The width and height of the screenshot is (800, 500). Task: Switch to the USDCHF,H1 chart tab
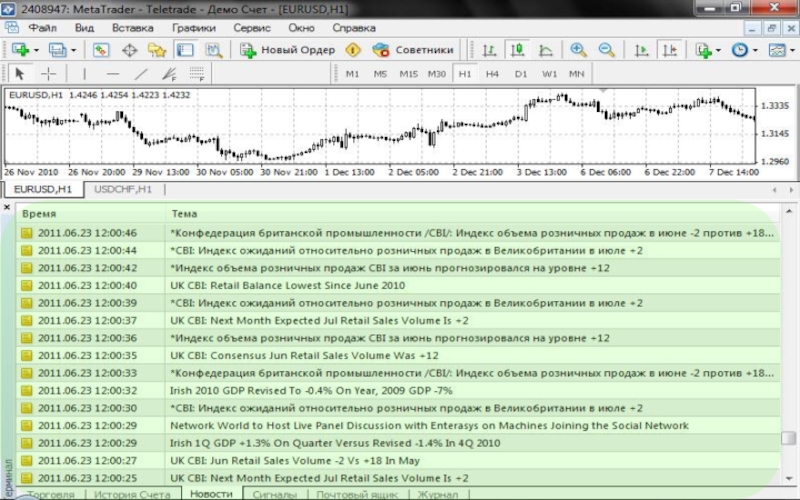(x=123, y=189)
